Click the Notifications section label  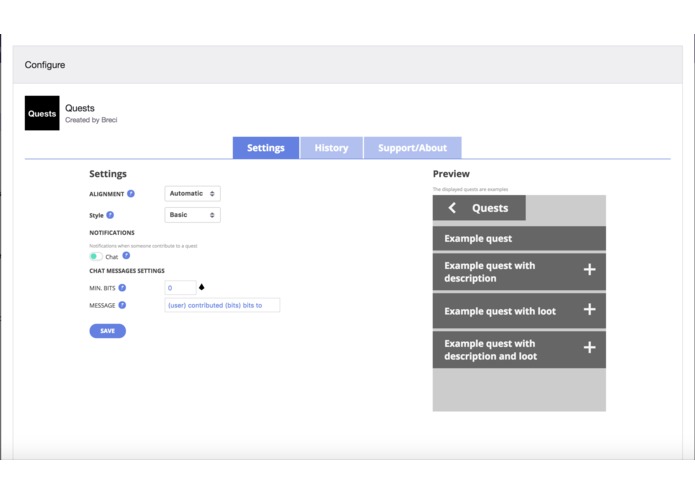112,233
